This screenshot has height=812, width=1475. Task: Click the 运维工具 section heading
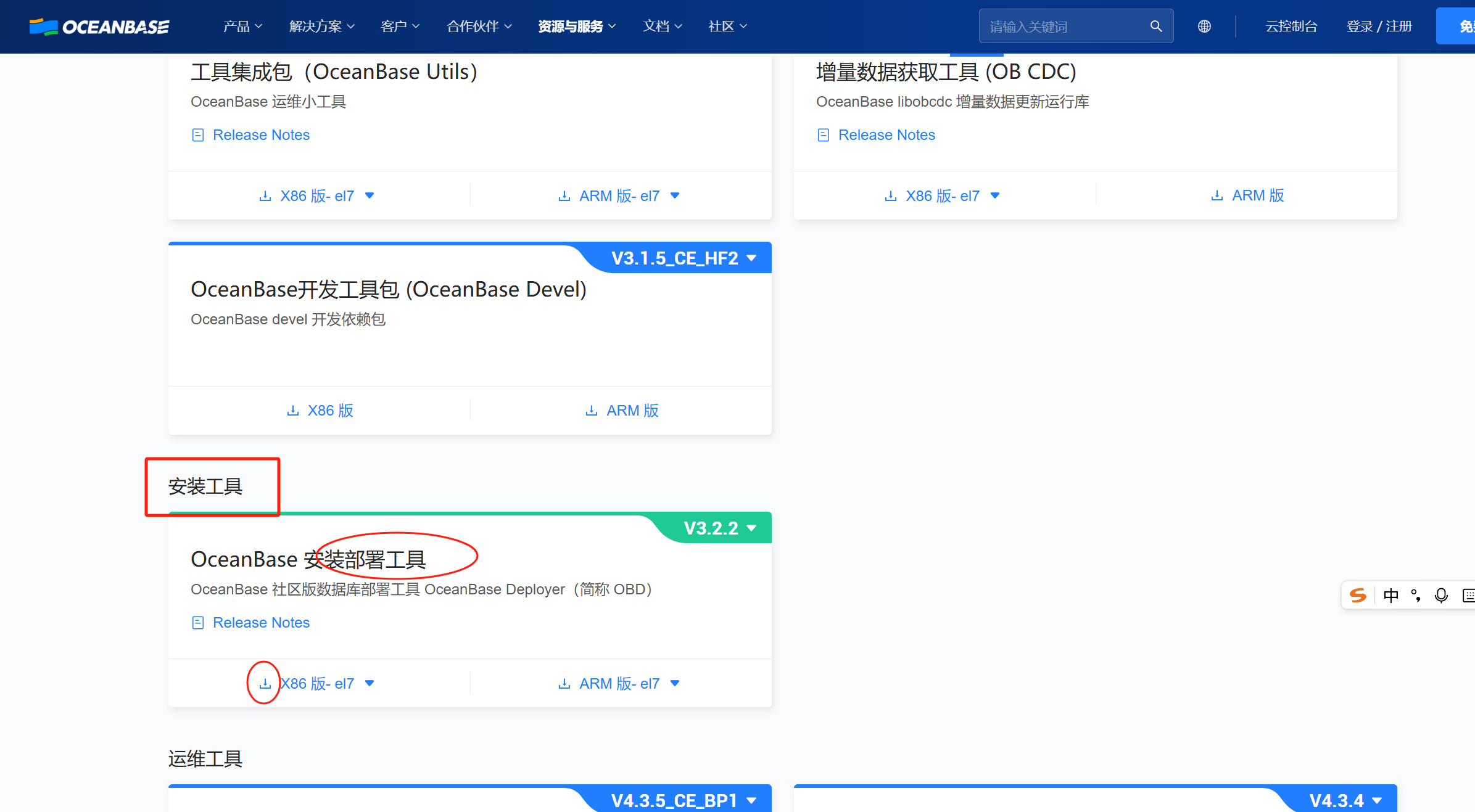[x=205, y=759]
